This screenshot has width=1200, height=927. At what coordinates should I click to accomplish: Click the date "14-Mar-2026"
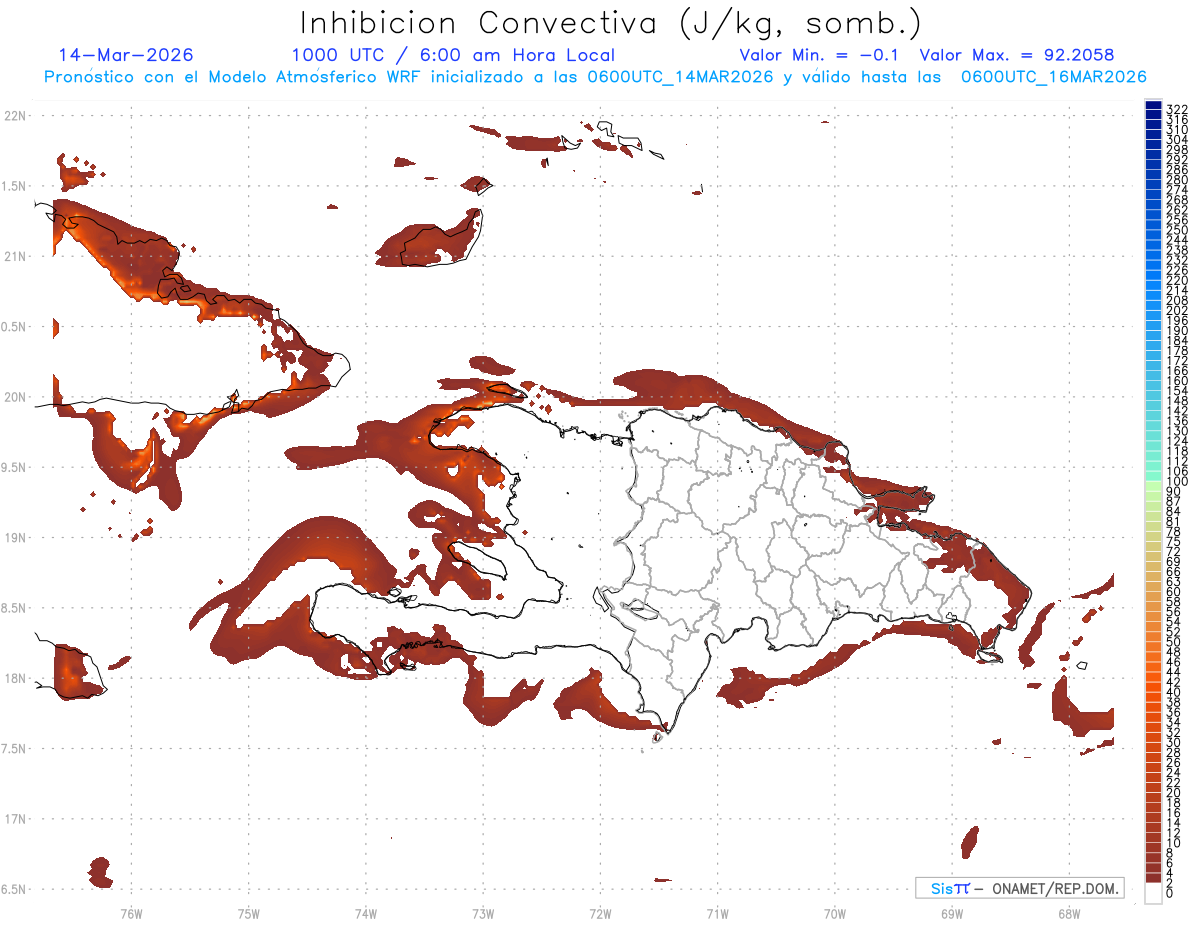point(126,55)
